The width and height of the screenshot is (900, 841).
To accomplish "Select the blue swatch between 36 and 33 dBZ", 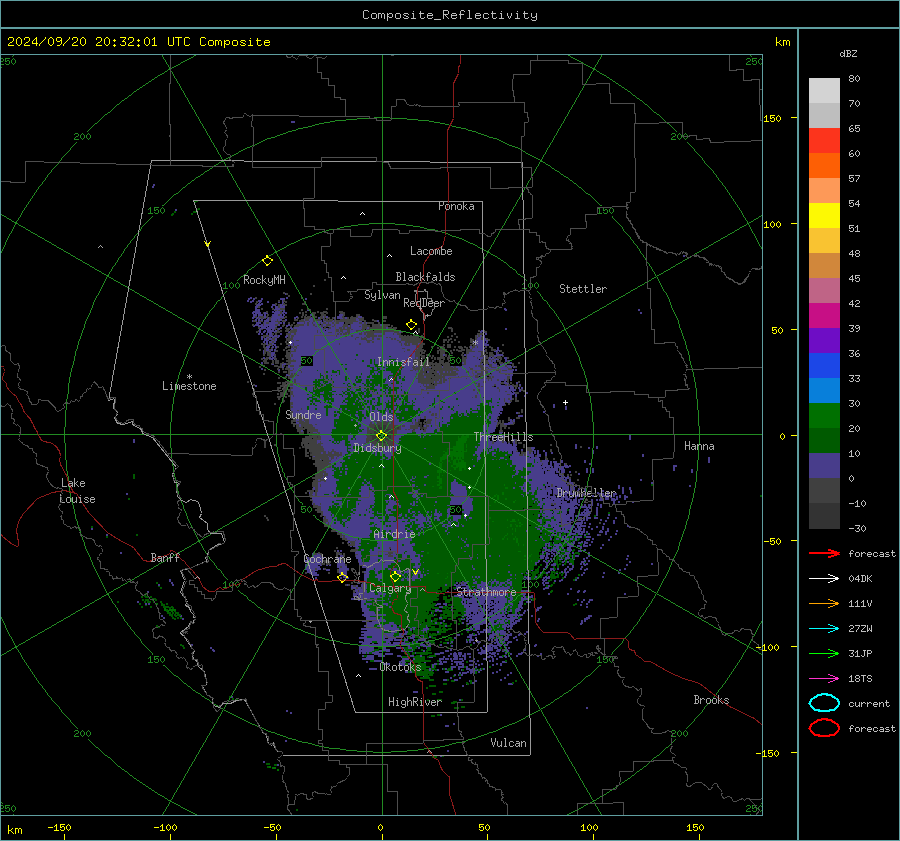I will click(x=824, y=365).
